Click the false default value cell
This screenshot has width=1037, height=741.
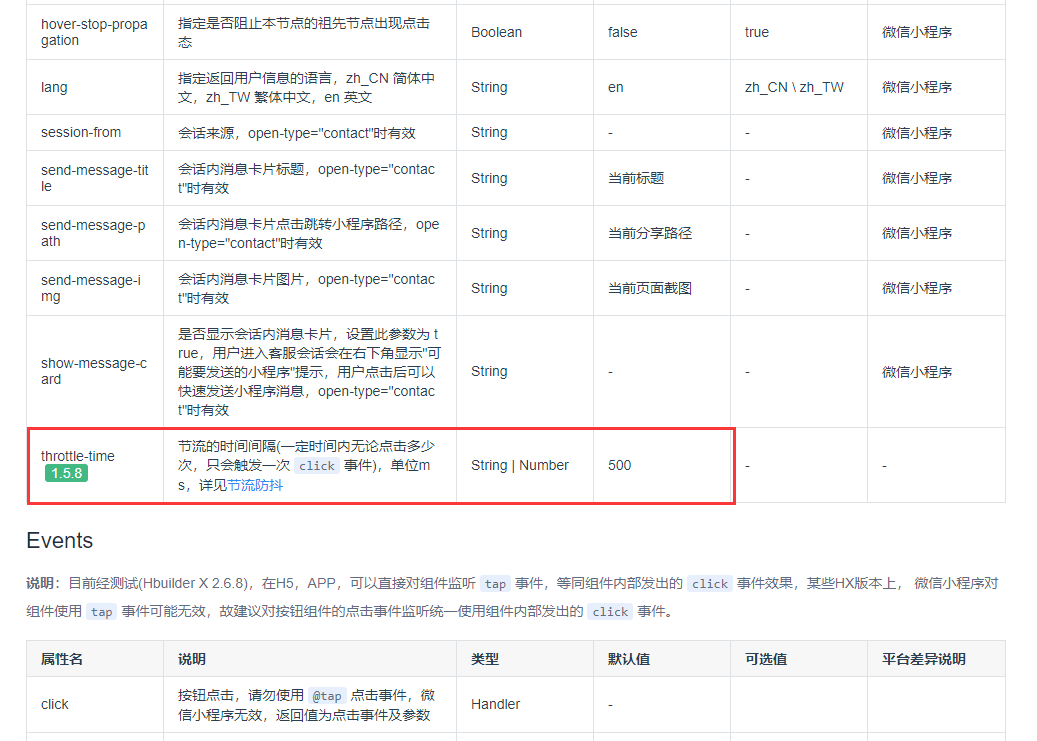pos(621,31)
